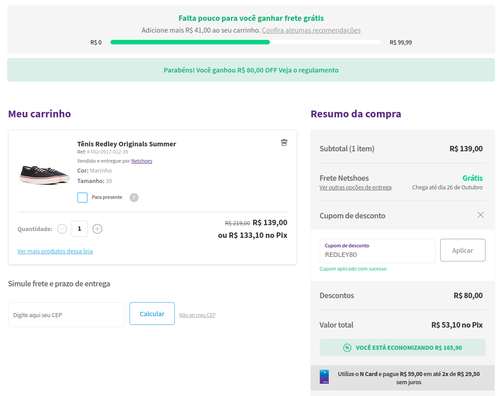Click Chega até dia 26 de Outubro text
This screenshot has height=396, width=500.
(447, 187)
